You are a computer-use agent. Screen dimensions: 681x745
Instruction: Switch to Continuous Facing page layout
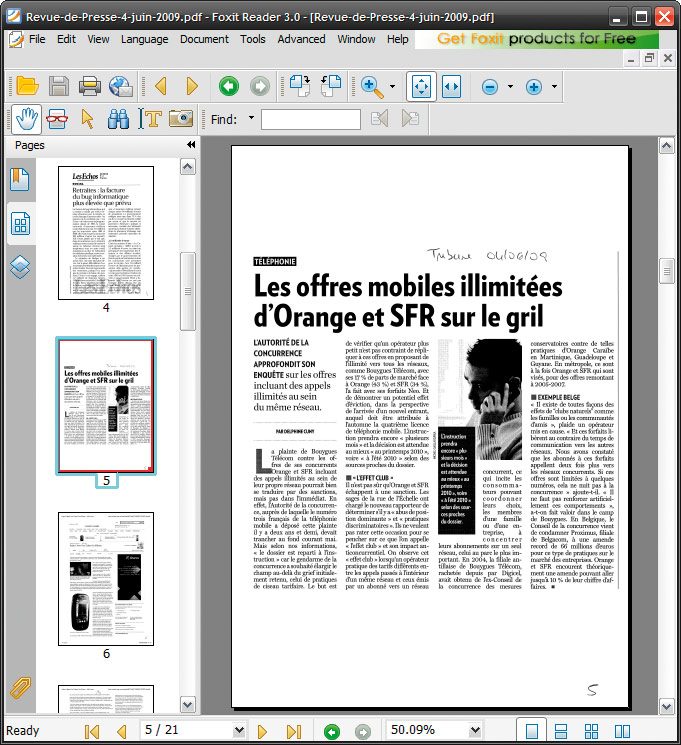pos(592,731)
